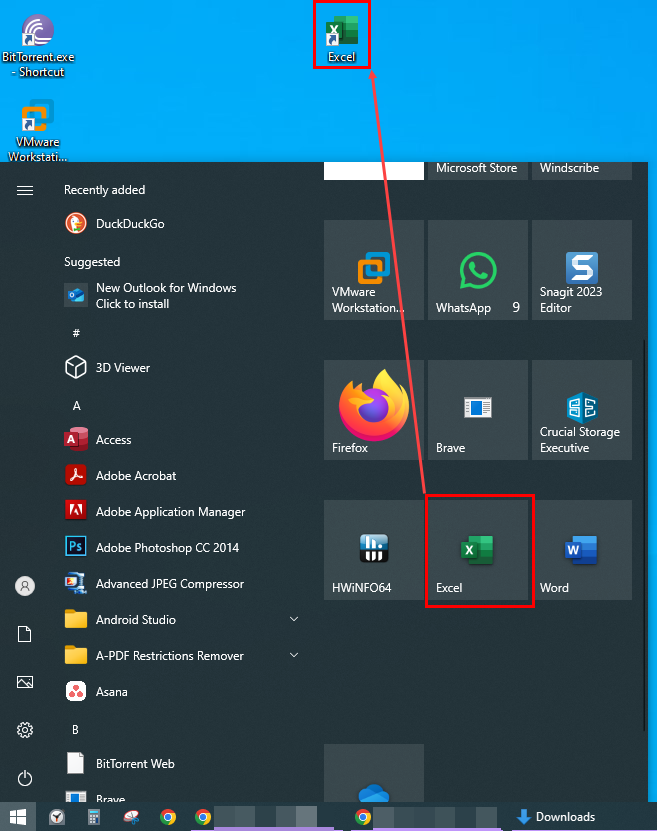Open the VMware Workstation desktop shortcut
657x831 pixels.
(x=38, y=130)
